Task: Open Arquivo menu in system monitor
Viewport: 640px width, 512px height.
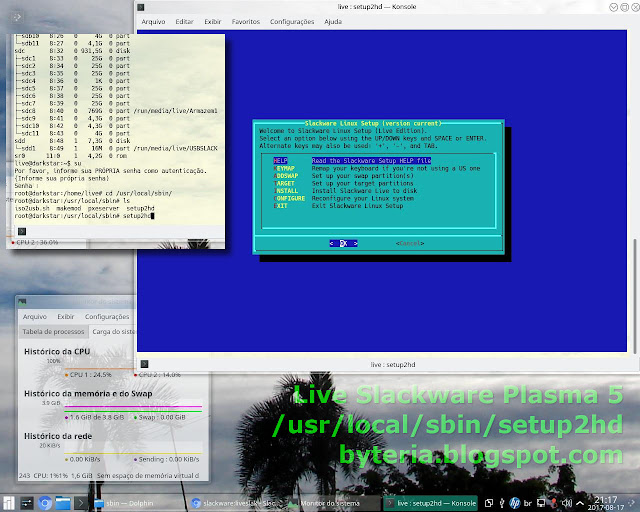Action: 35,316
